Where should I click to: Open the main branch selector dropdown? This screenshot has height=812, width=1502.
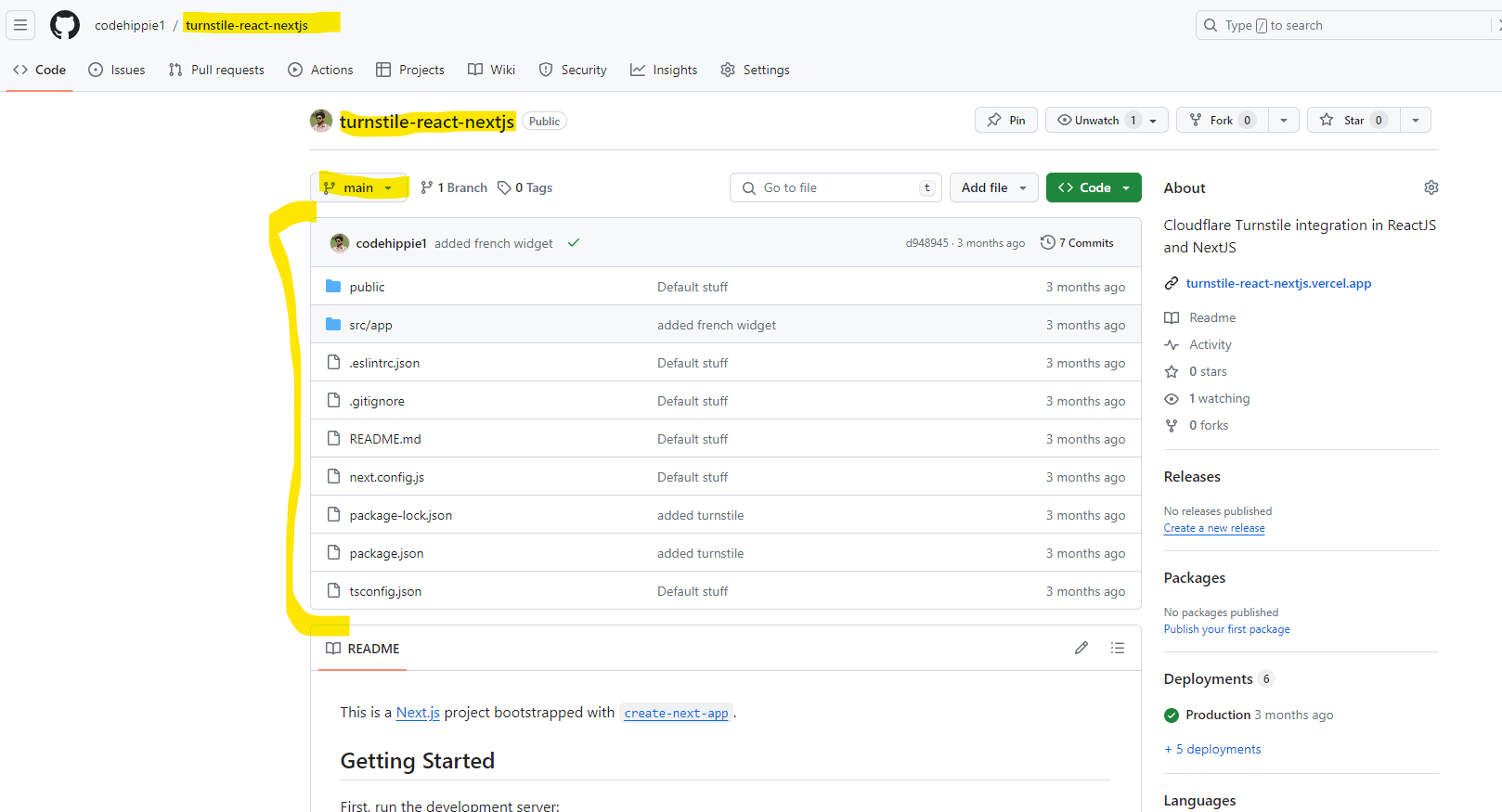(359, 187)
